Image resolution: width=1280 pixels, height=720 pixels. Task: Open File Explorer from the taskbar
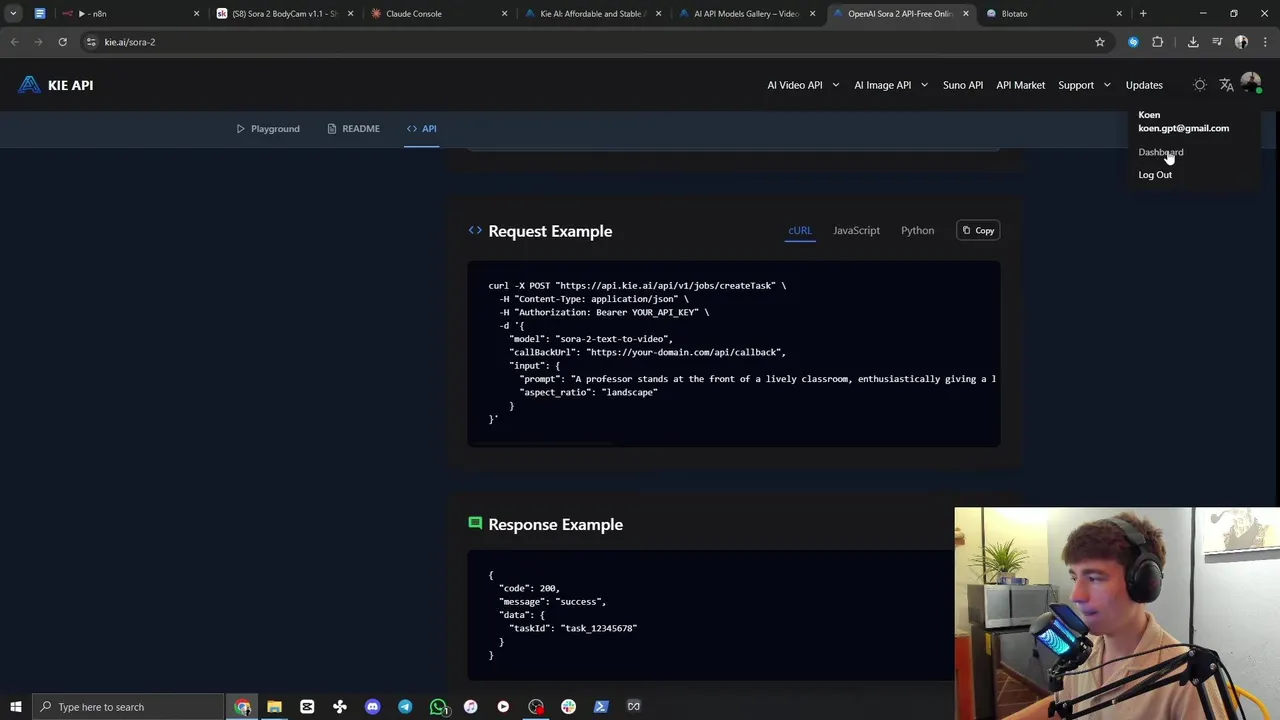[274, 707]
